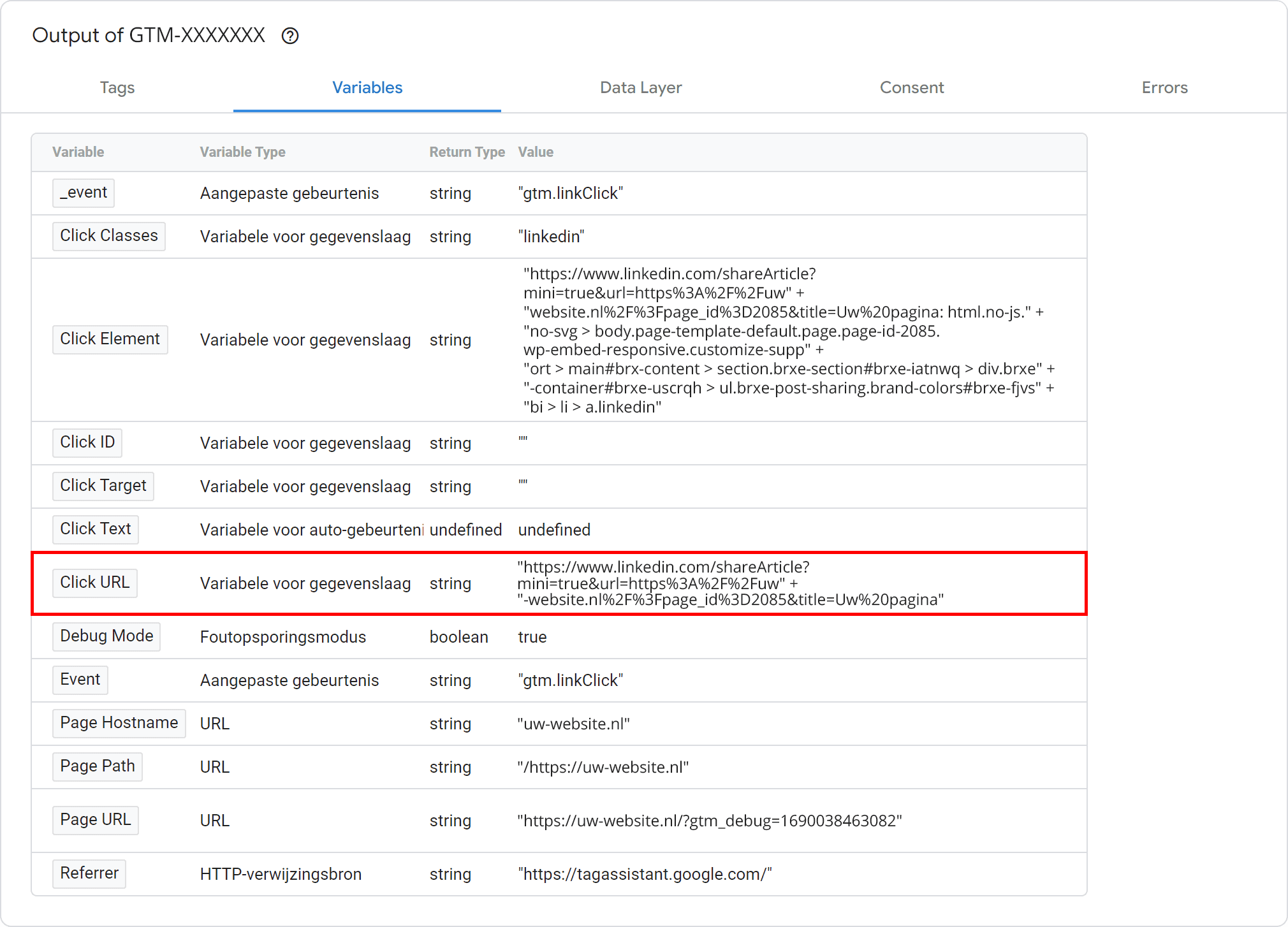
Task: Open the Click Classes variable chip
Action: 109,236
